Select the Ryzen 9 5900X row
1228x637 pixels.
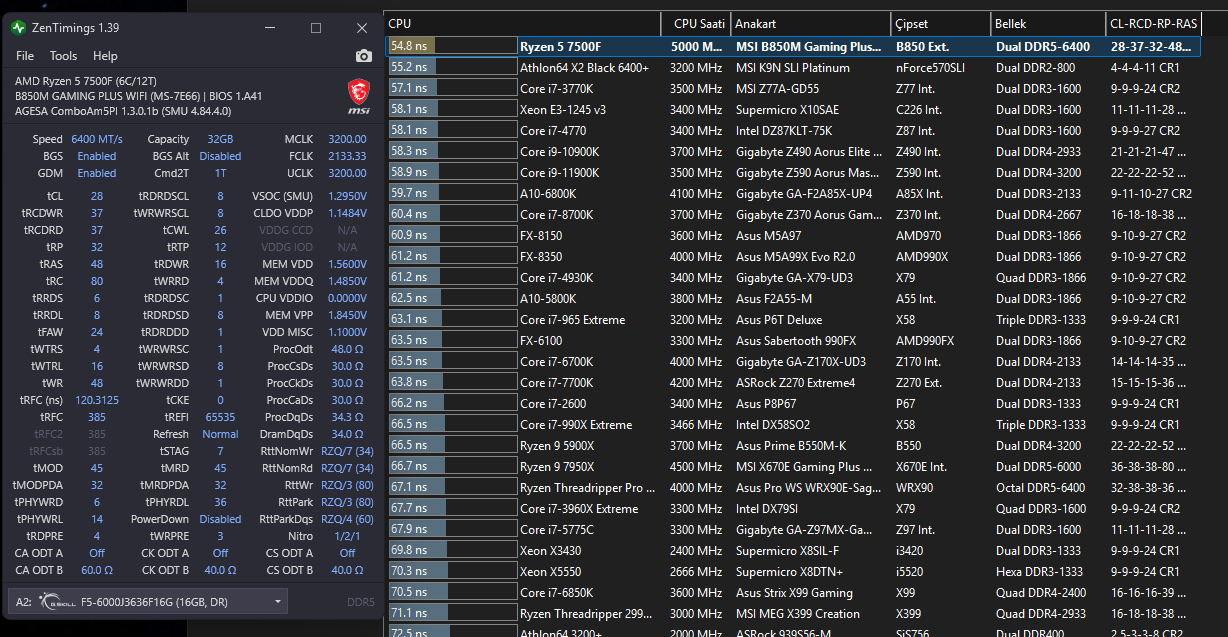tap(794, 445)
